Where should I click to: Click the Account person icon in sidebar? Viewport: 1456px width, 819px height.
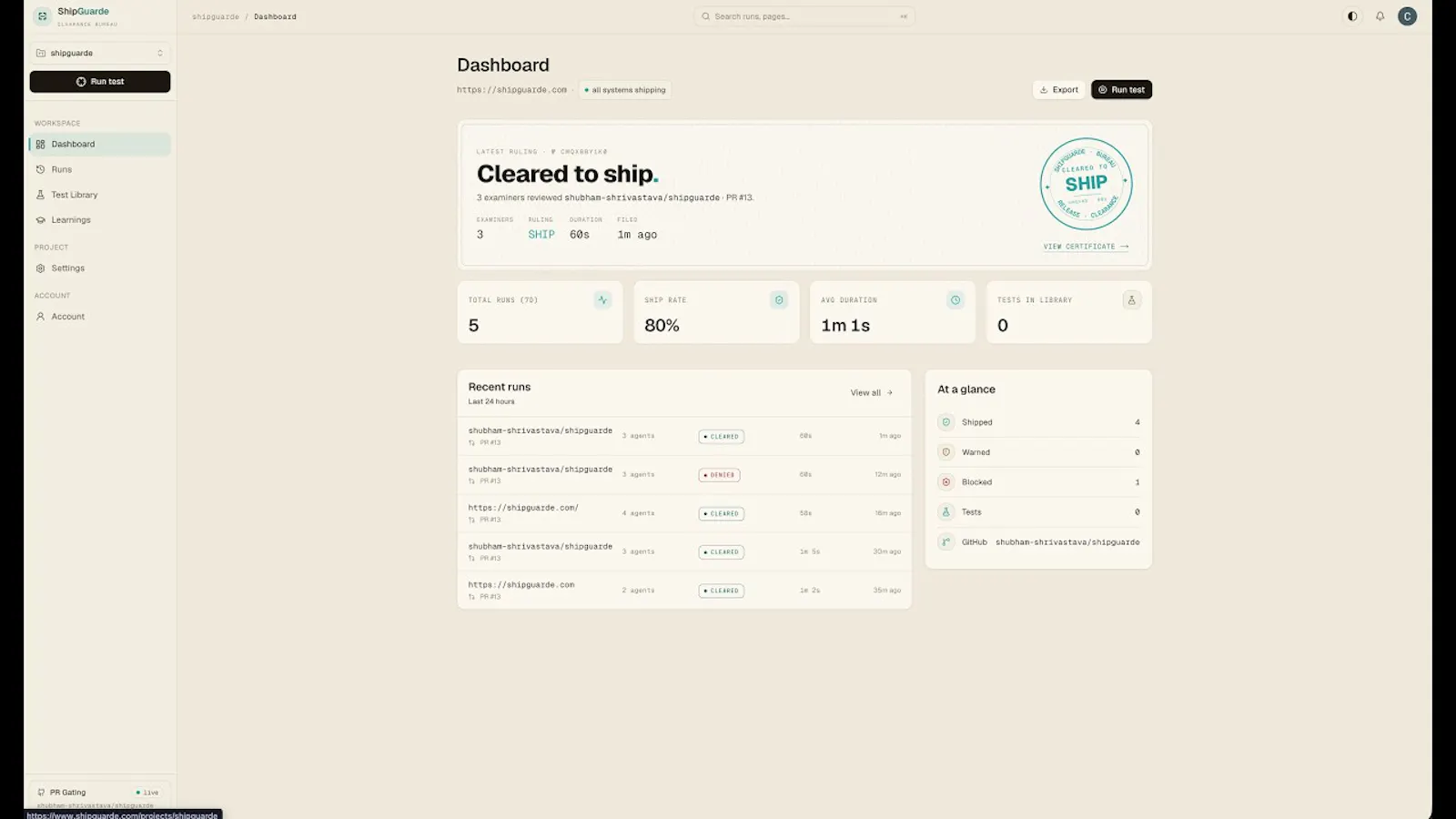click(x=40, y=317)
